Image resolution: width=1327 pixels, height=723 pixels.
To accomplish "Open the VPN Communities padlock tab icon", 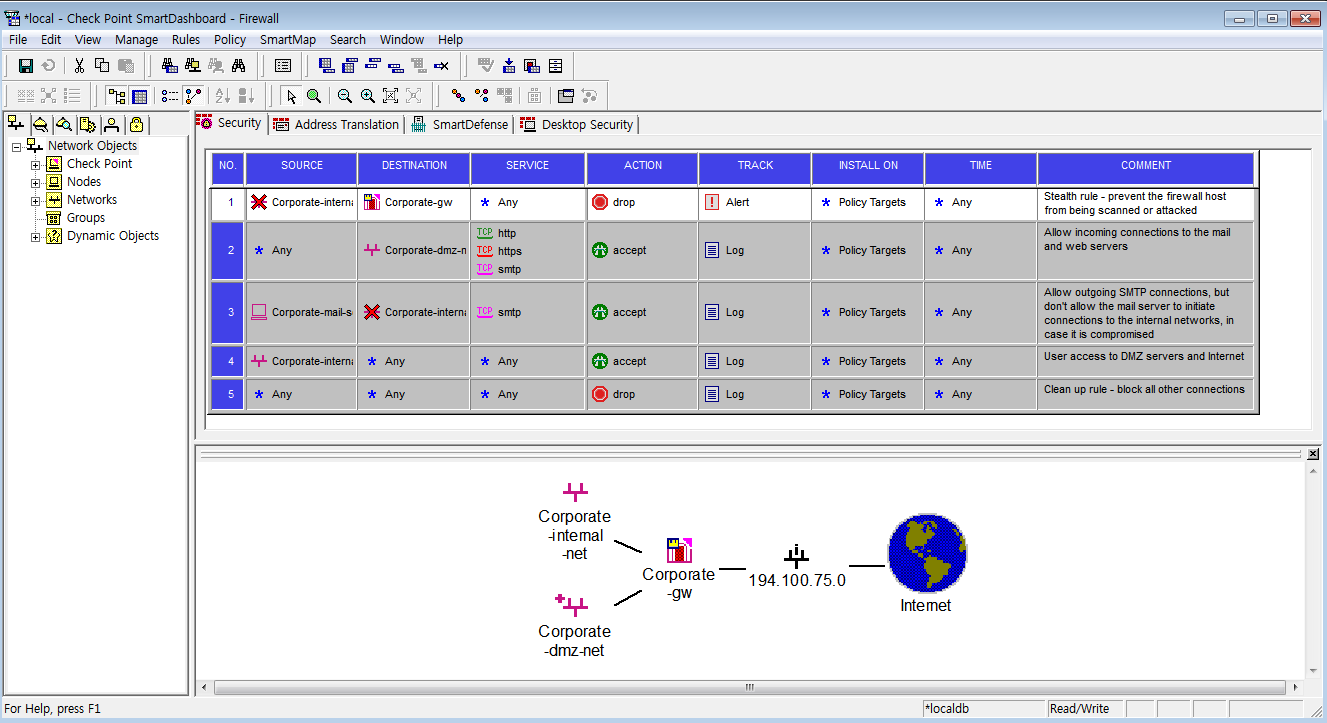I will [136, 124].
